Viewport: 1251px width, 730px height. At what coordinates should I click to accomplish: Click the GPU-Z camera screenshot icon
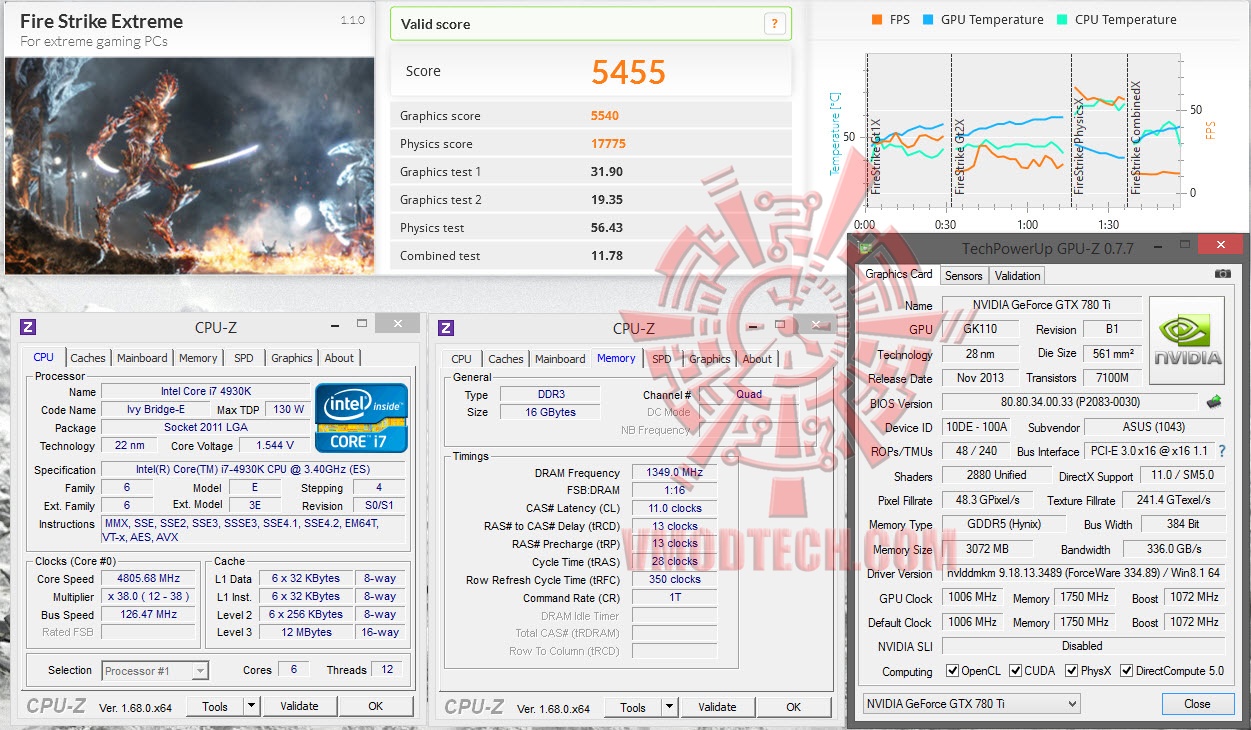[x=1222, y=274]
